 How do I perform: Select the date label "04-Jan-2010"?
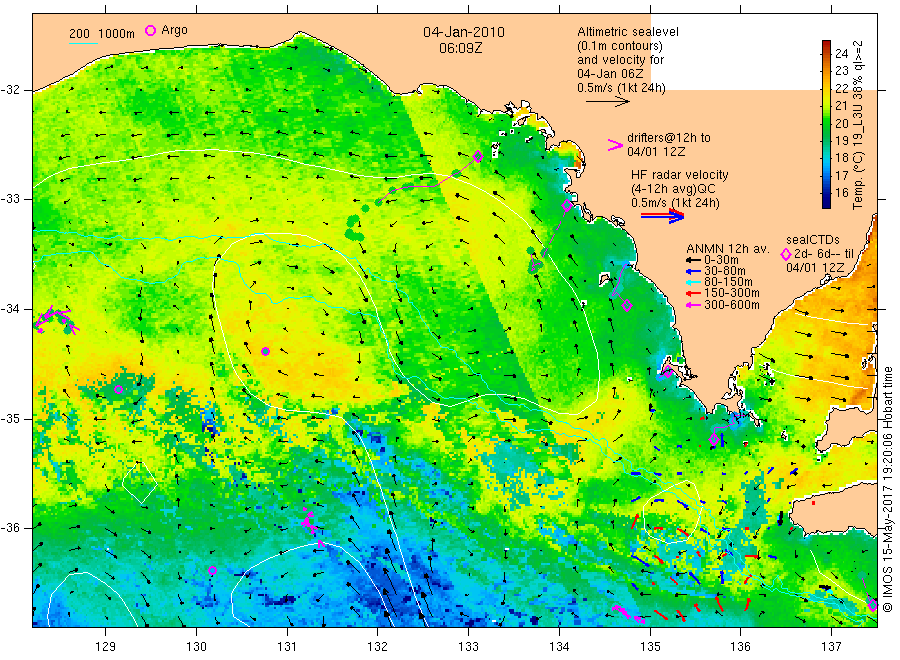pyautogui.click(x=464, y=32)
